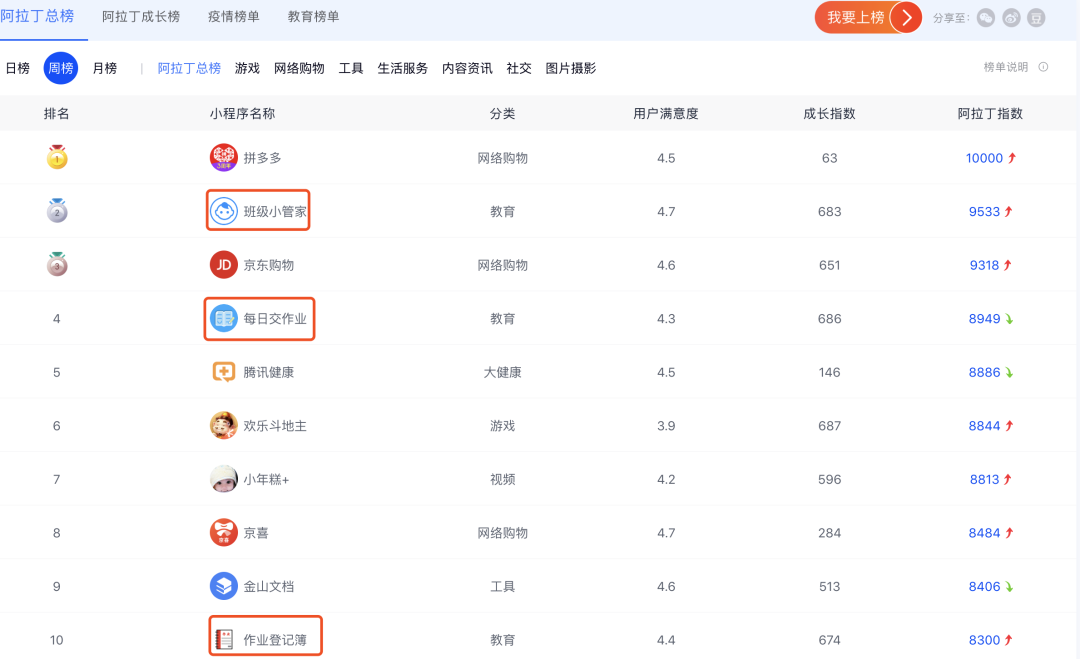The height and width of the screenshot is (659, 1080).
Task: Click the 金山文档 app icon
Action: (x=223, y=587)
